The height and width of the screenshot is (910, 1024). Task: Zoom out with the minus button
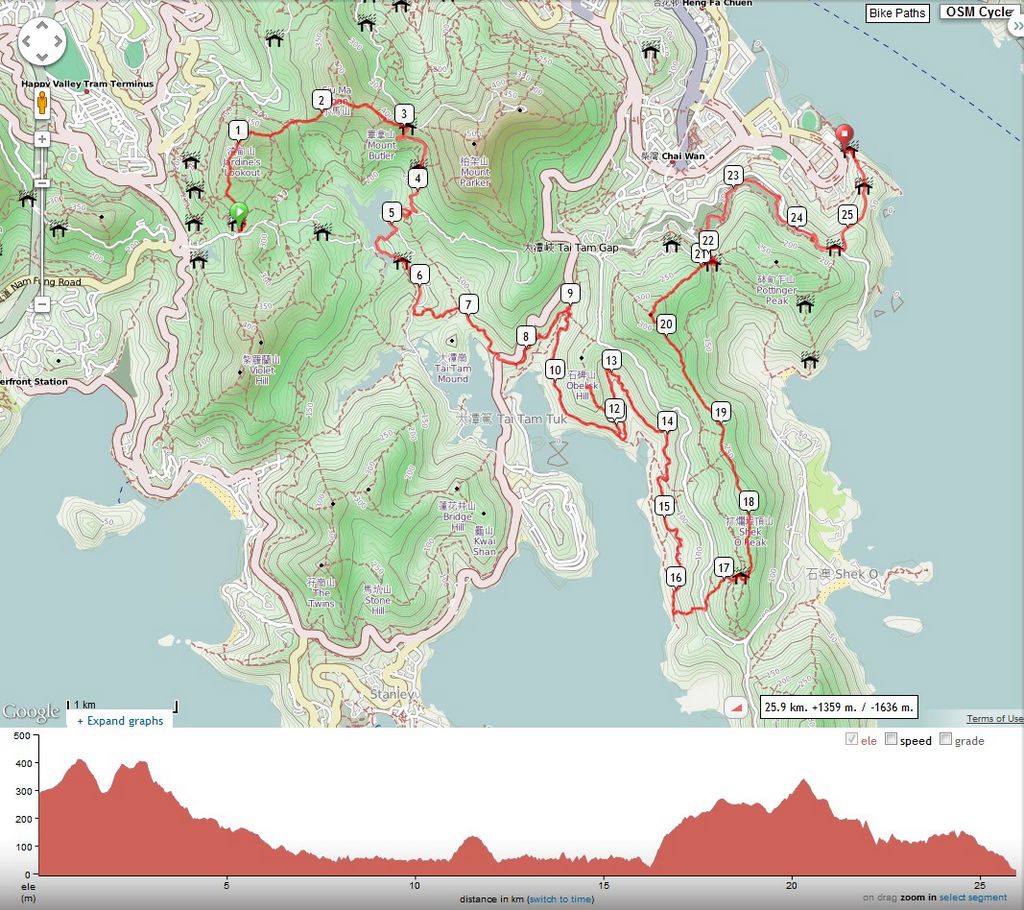tap(42, 304)
